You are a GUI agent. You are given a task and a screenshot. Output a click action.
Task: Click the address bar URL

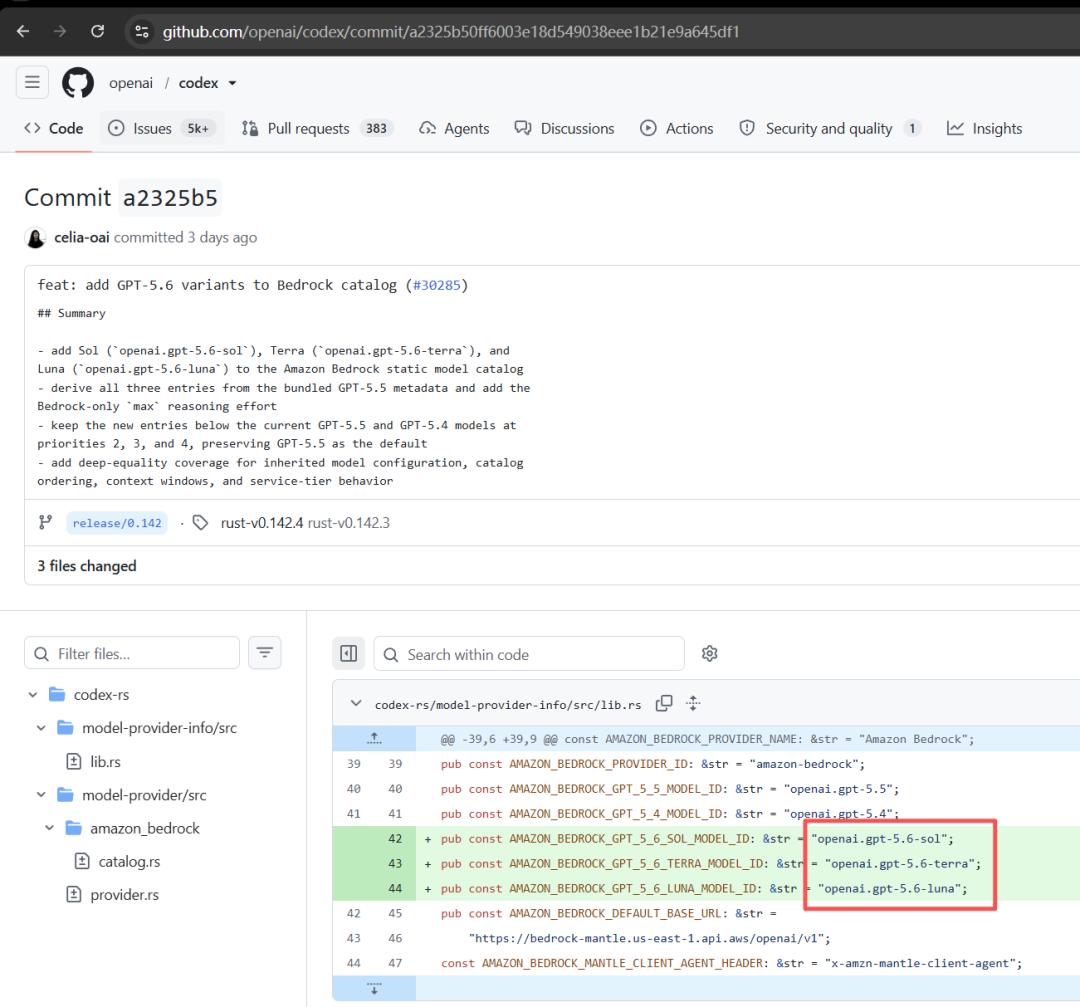click(x=450, y=32)
